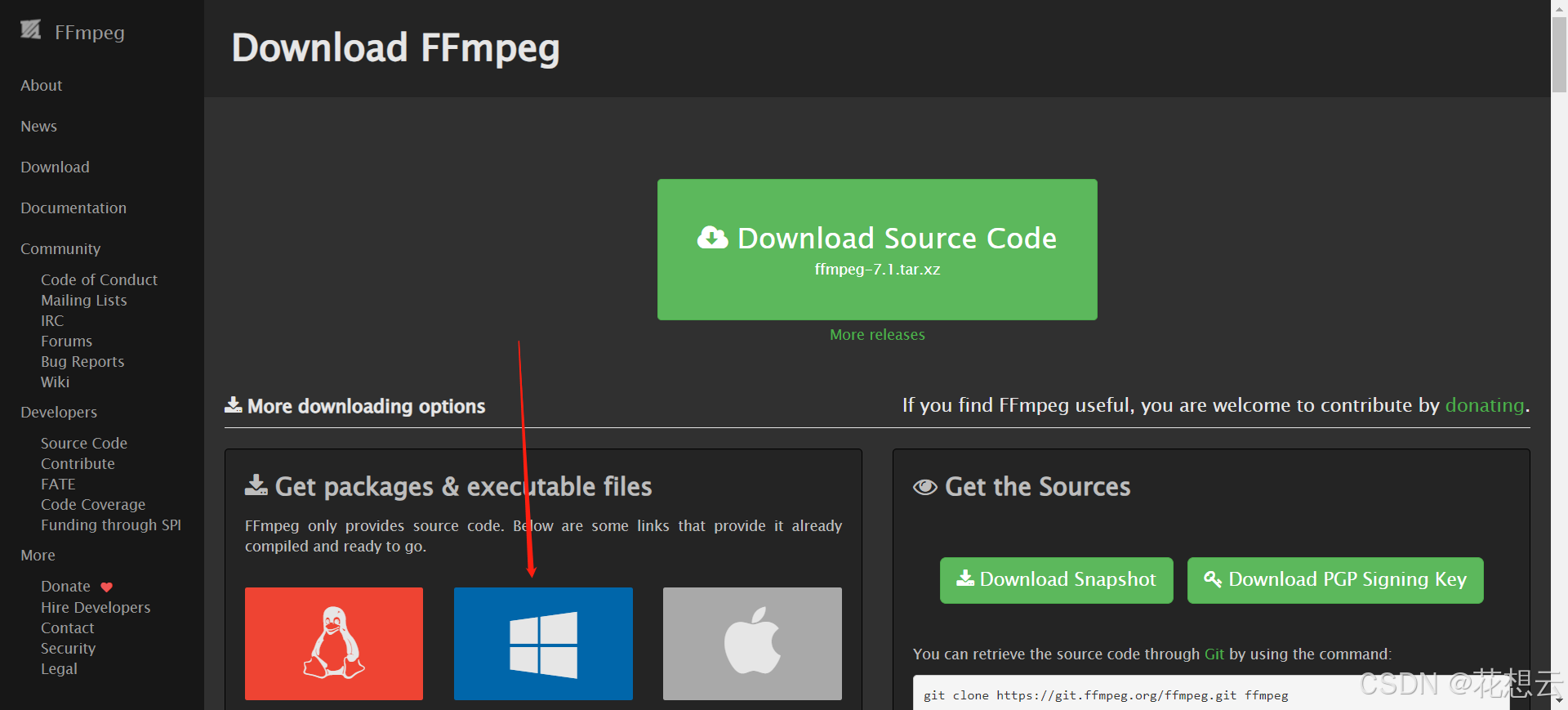
Task: Open the Apple macOS packages tile
Action: coord(752,644)
